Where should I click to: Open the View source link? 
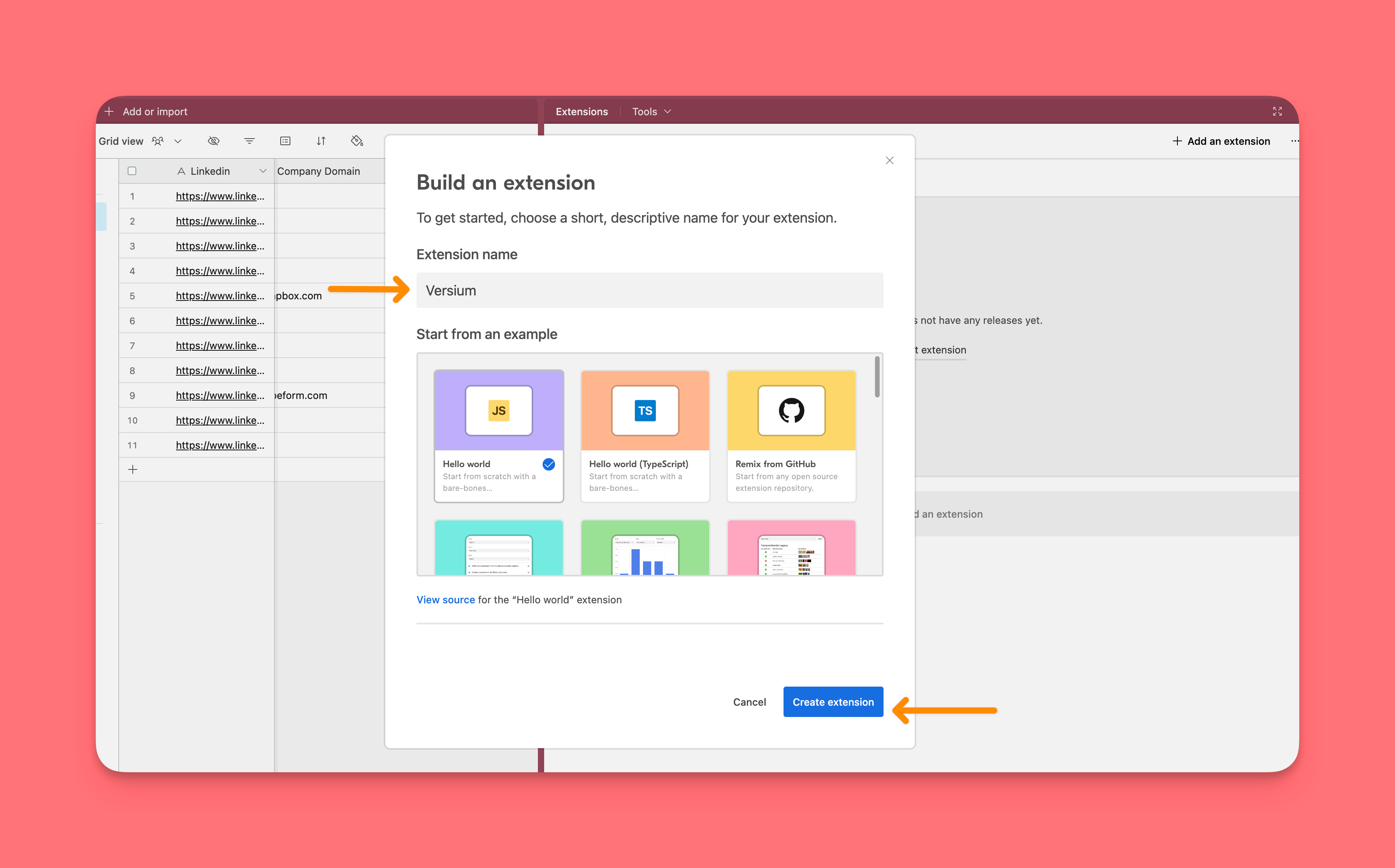tap(446, 599)
